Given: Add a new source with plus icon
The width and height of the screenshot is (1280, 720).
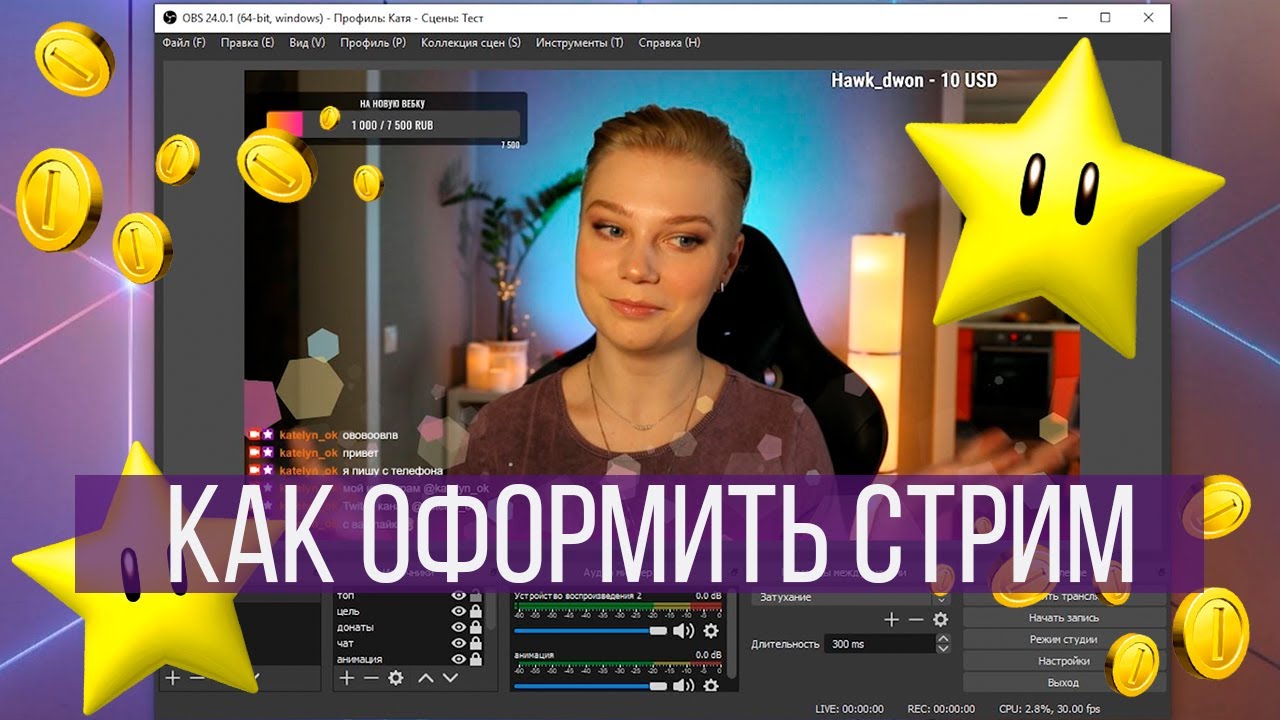Looking at the screenshot, I should point(347,678).
